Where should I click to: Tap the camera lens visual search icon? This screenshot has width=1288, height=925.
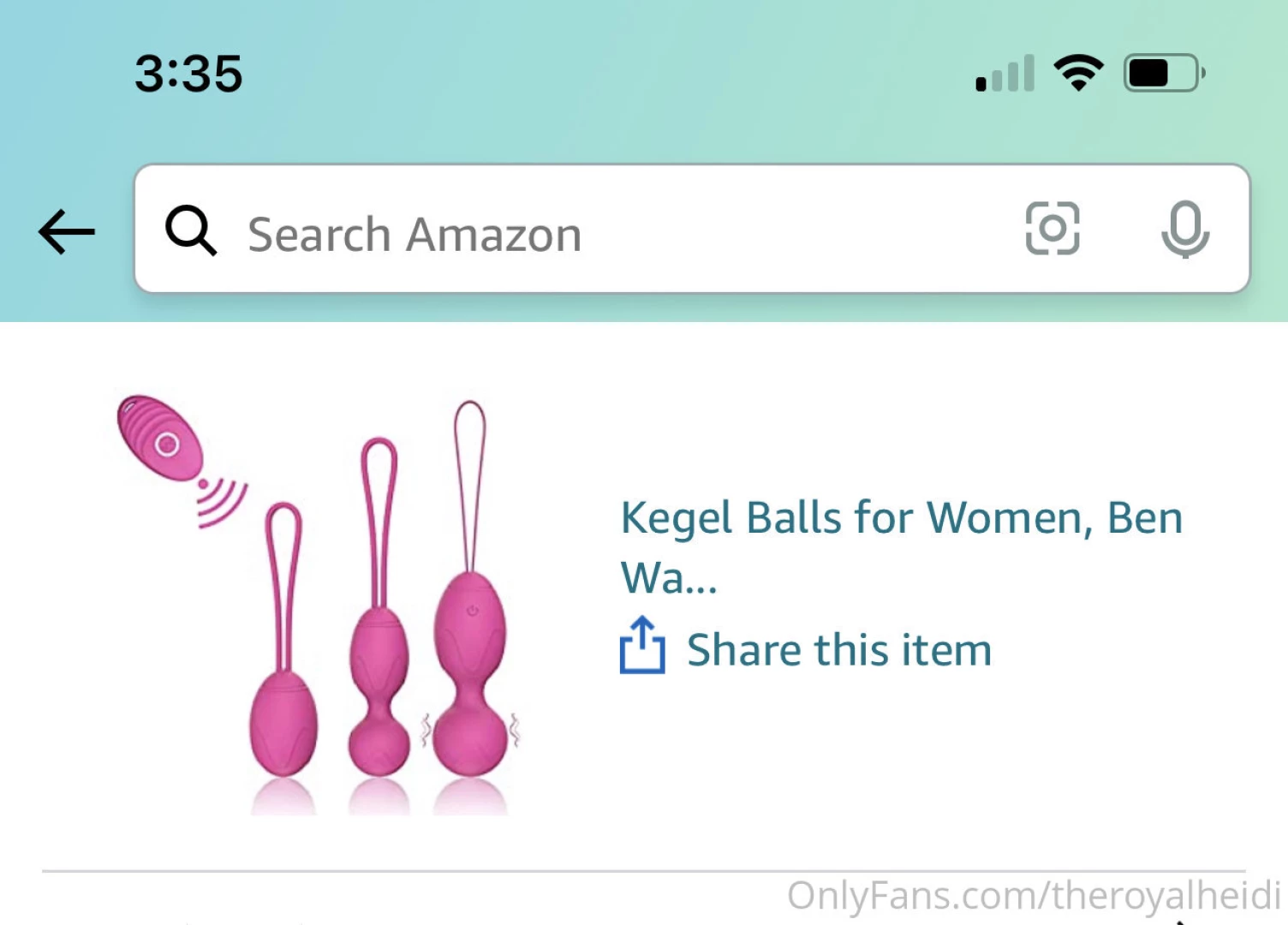tap(1052, 230)
